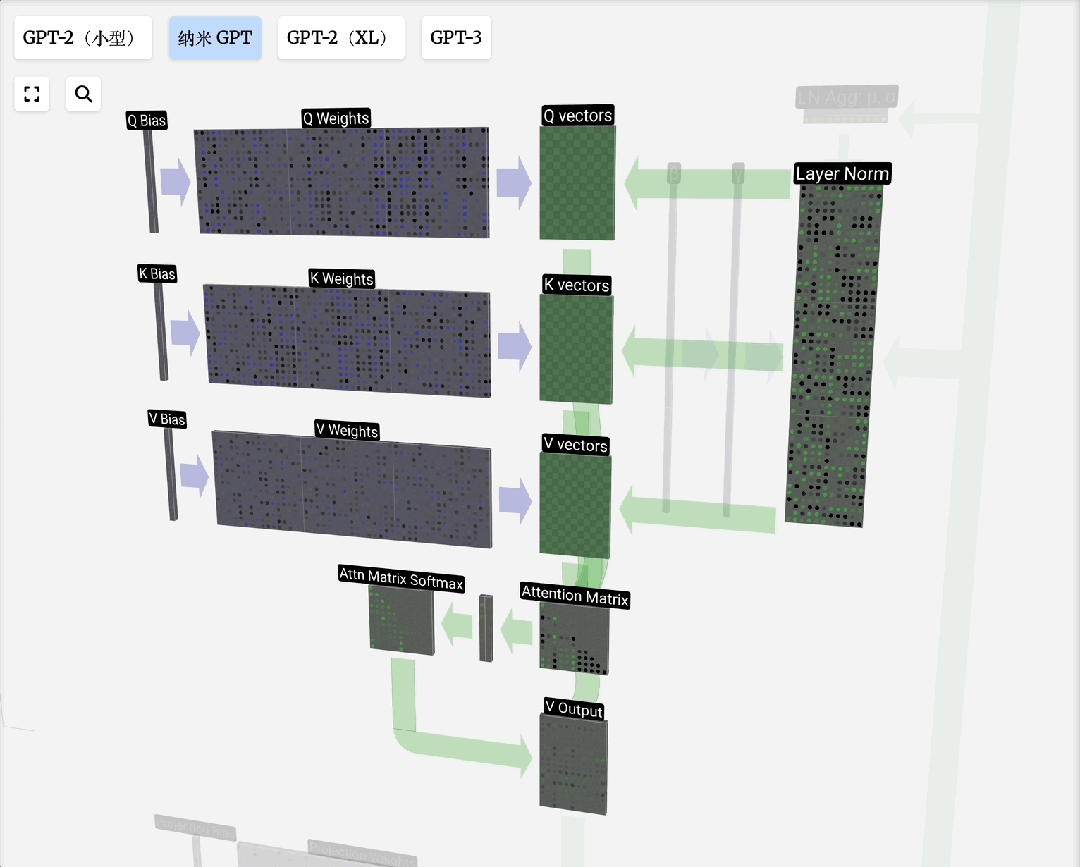Select the K vectors green block
The height and width of the screenshot is (867, 1080).
tap(576, 348)
